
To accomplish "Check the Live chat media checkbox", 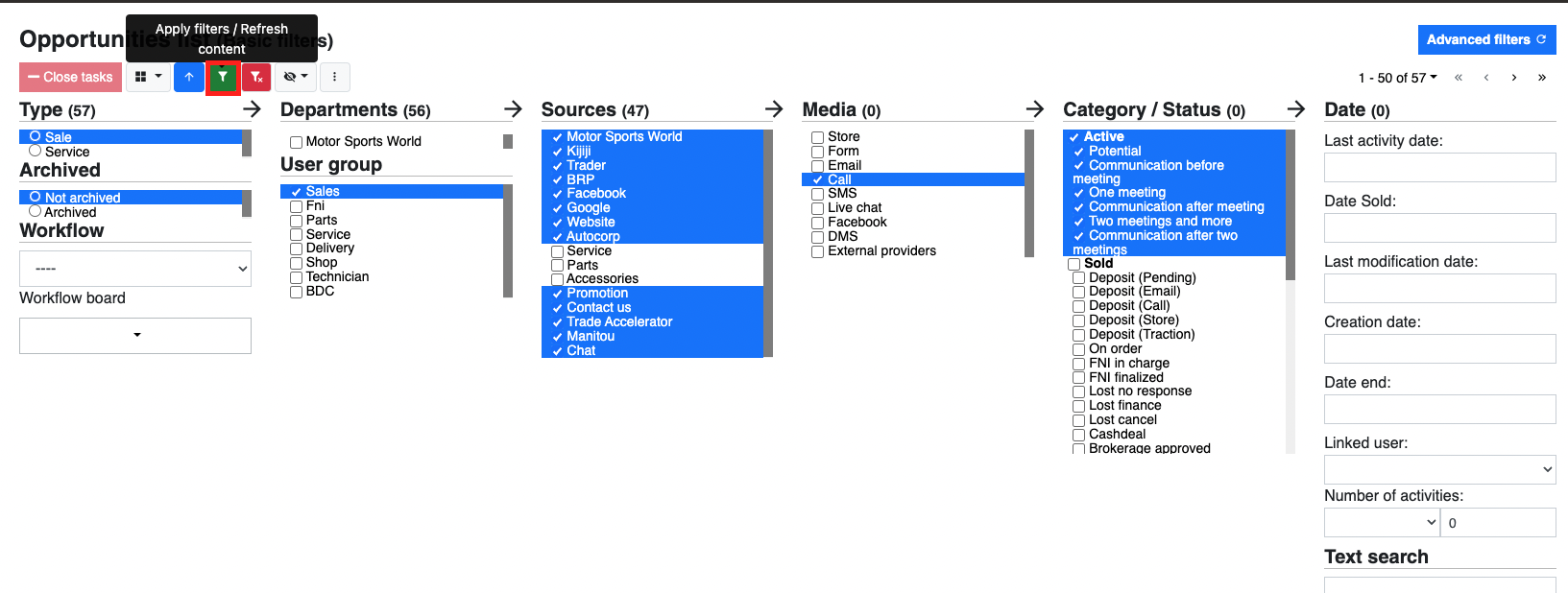I will (x=818, y=208).
